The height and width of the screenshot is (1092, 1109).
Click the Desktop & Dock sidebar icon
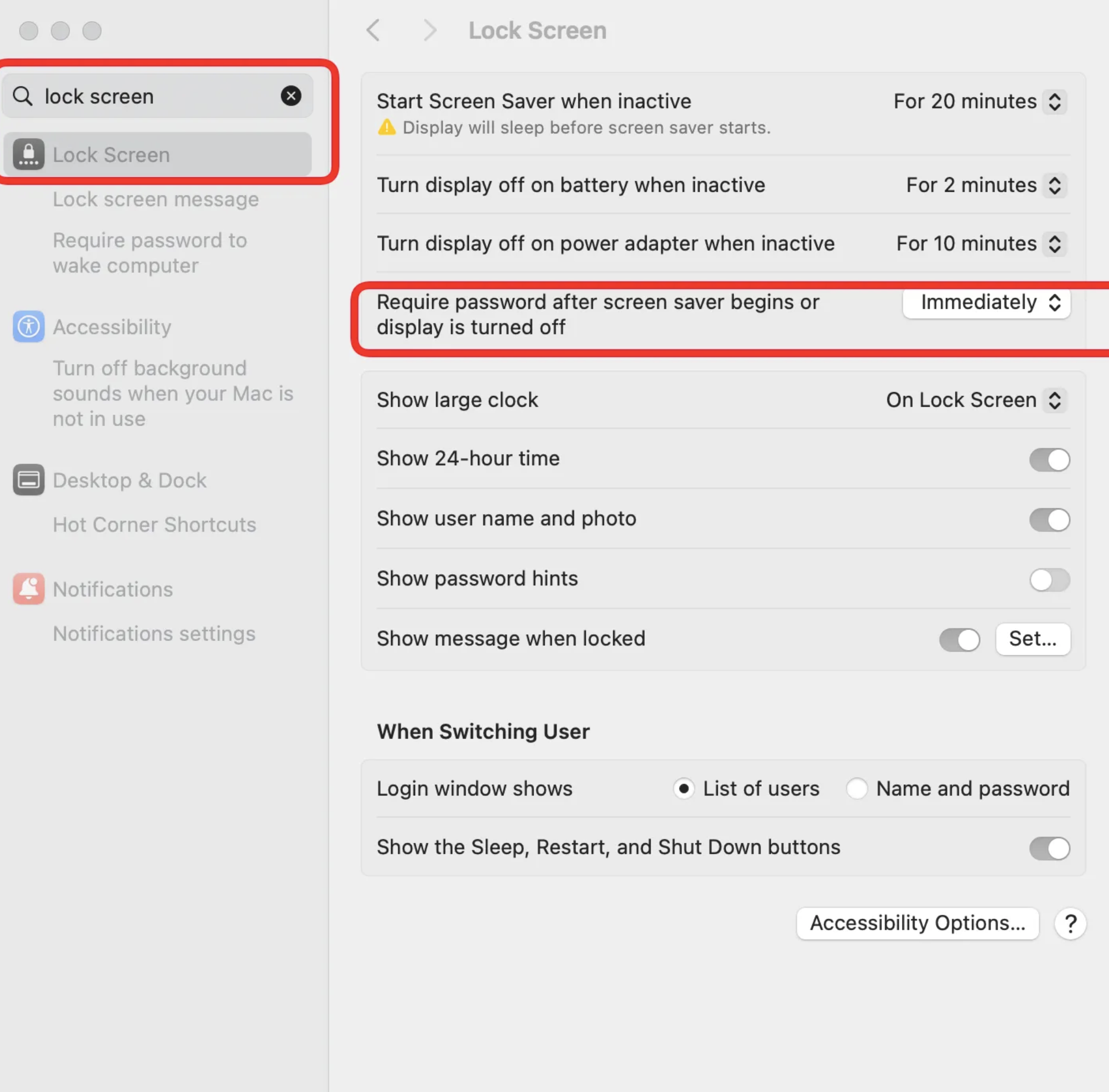[x=28, y=479]
